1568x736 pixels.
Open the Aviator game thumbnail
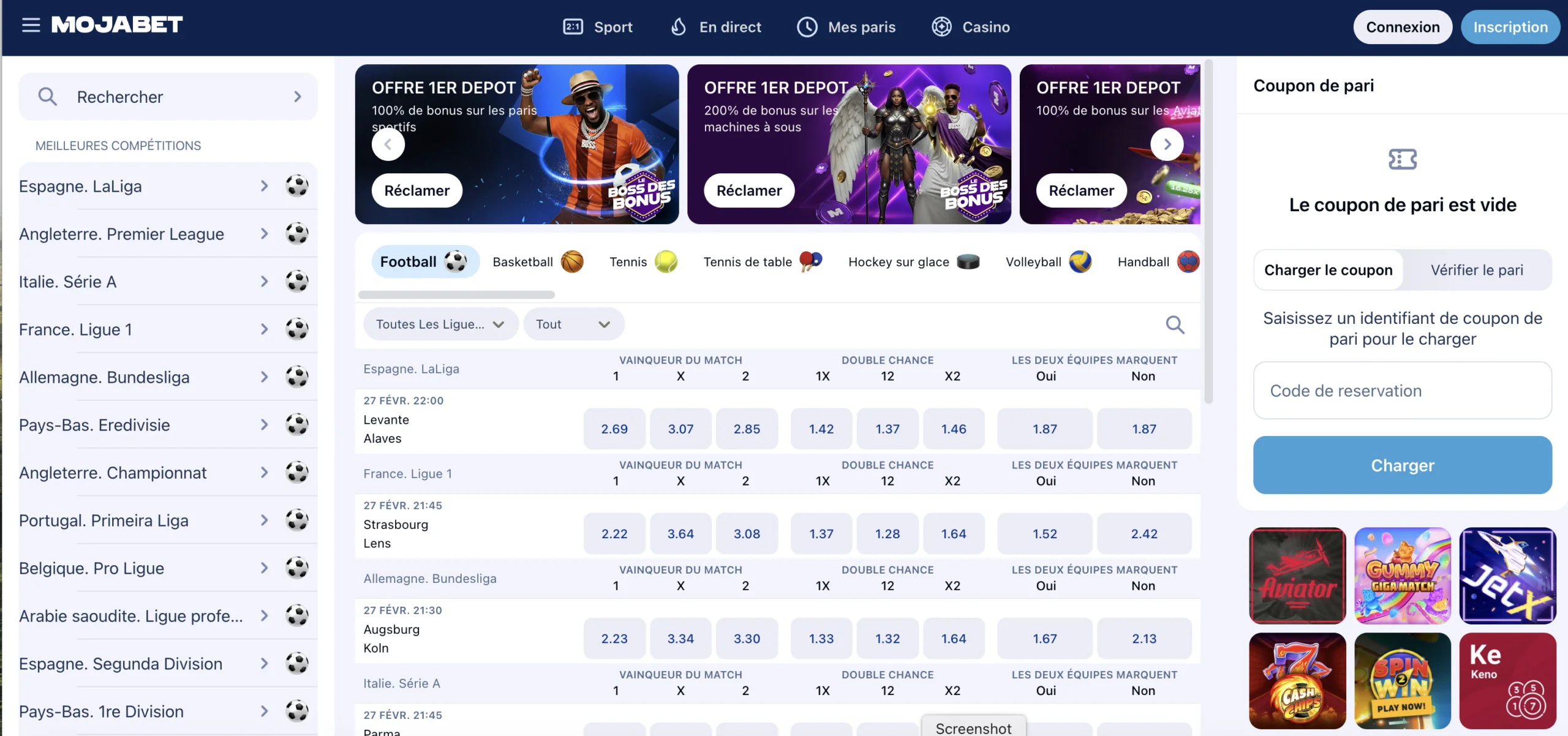(x=1297, y=576)
